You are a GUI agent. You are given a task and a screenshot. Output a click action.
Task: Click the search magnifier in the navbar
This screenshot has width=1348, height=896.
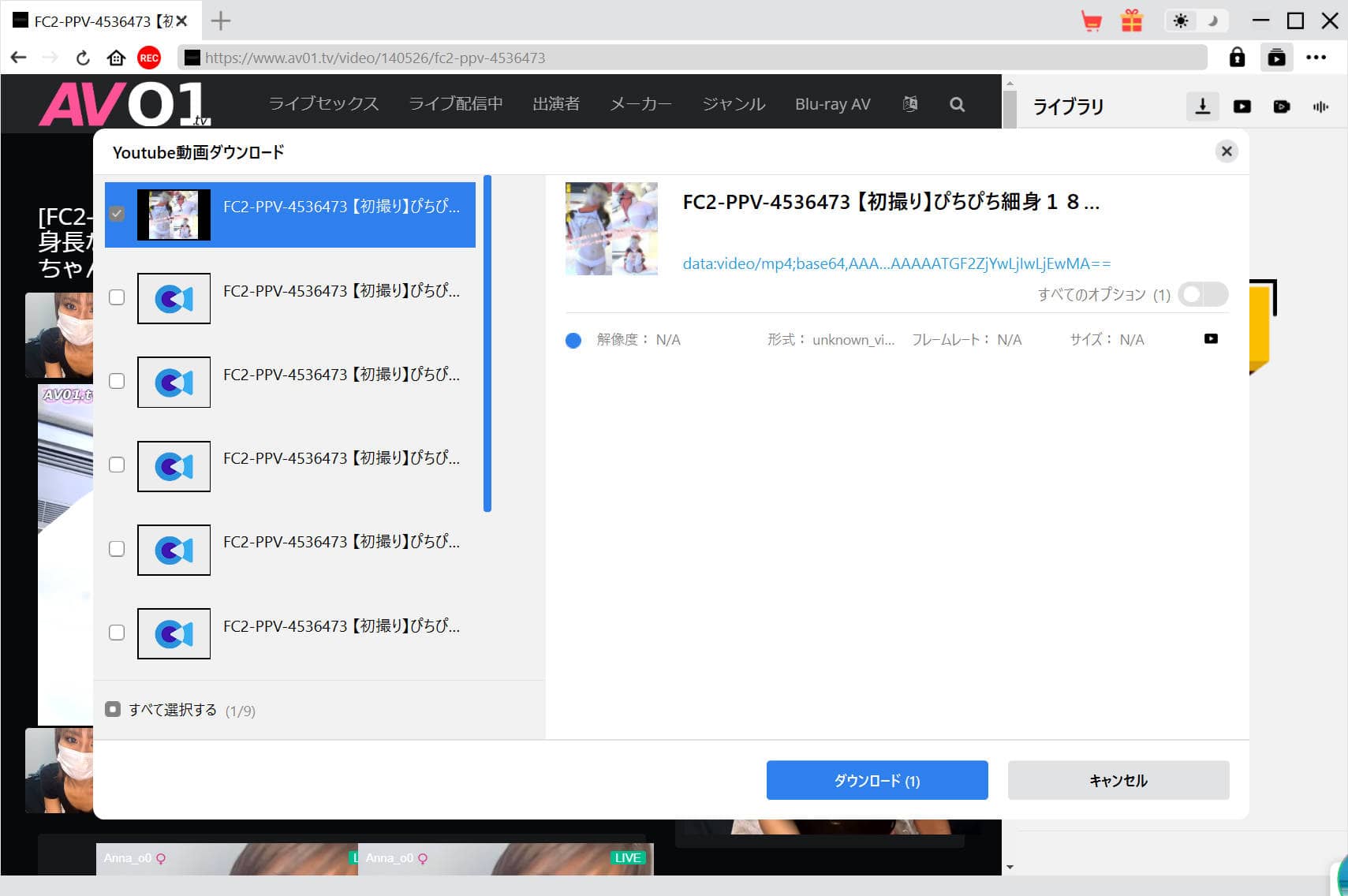(957, 103)
